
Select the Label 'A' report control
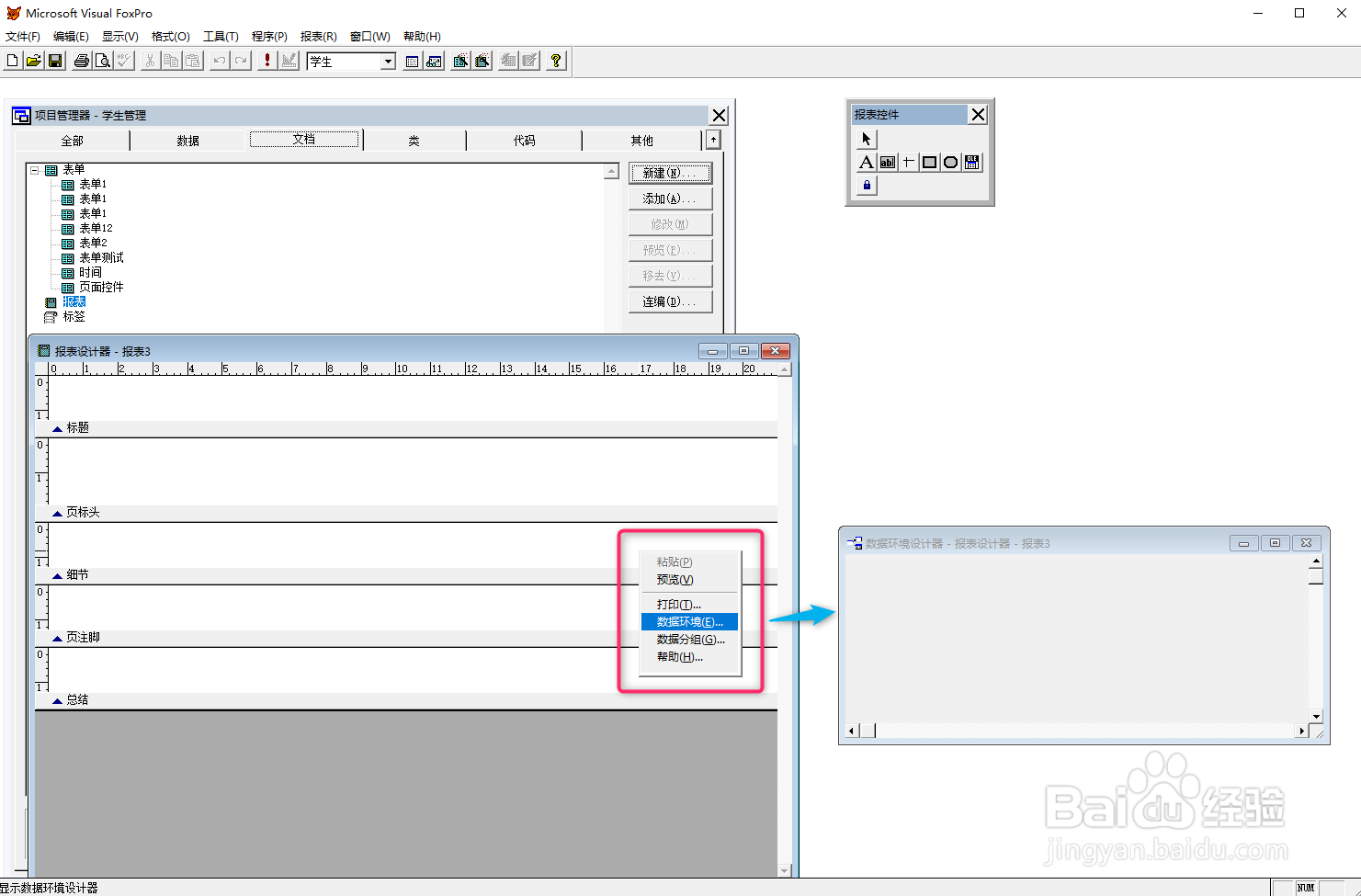click(867, 162)
